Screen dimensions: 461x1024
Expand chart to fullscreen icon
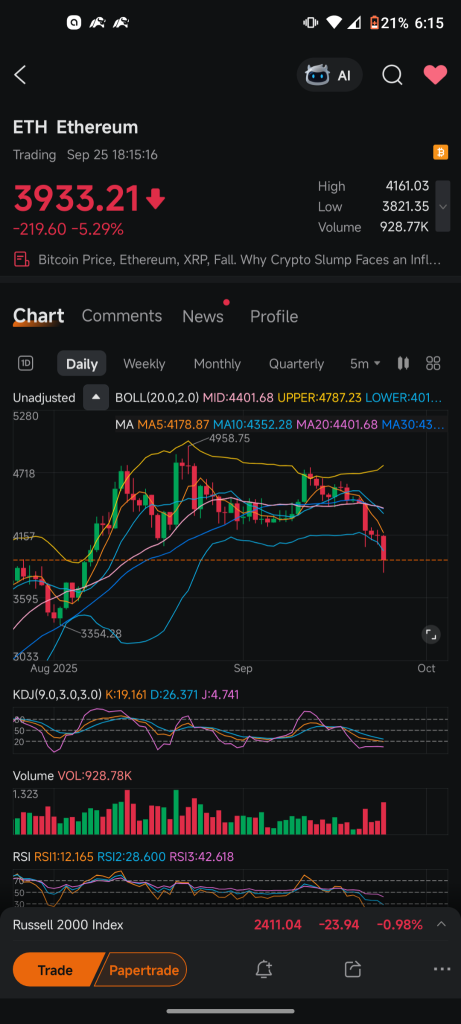tap(430, 634)
